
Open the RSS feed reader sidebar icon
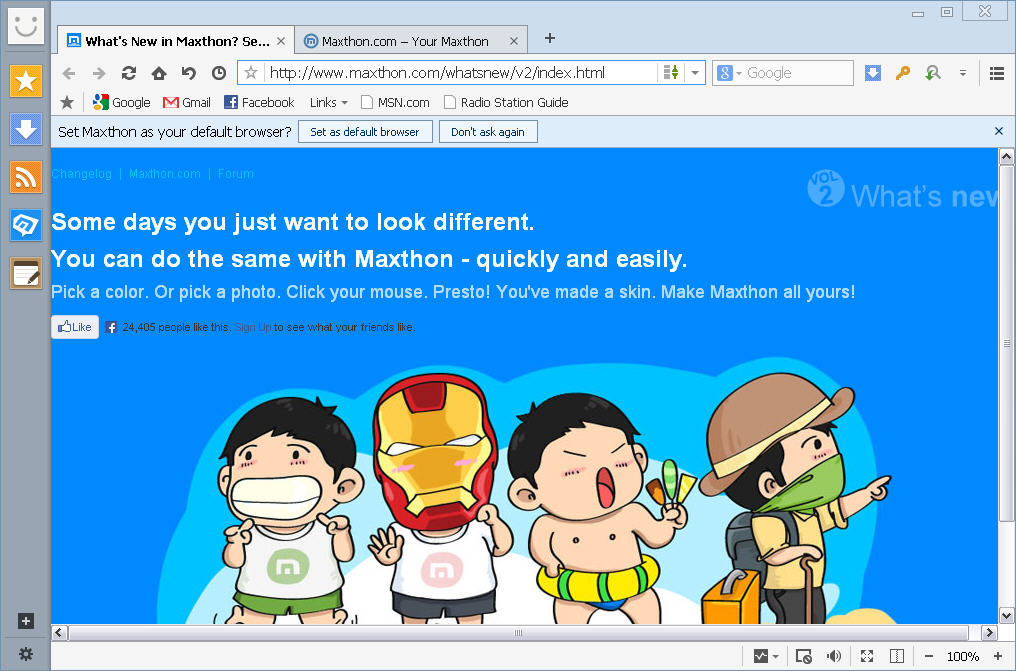coord(25,178)
